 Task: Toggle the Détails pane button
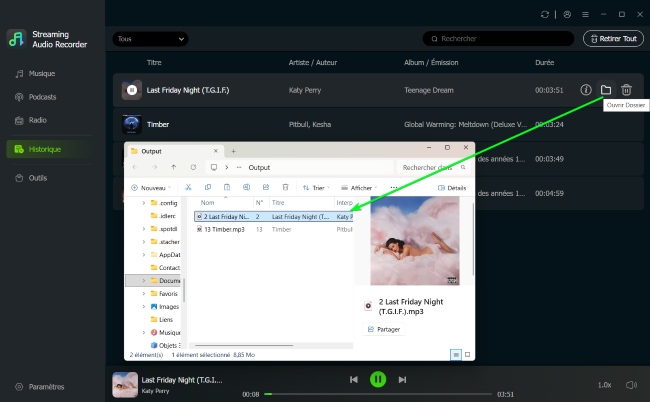452,188
